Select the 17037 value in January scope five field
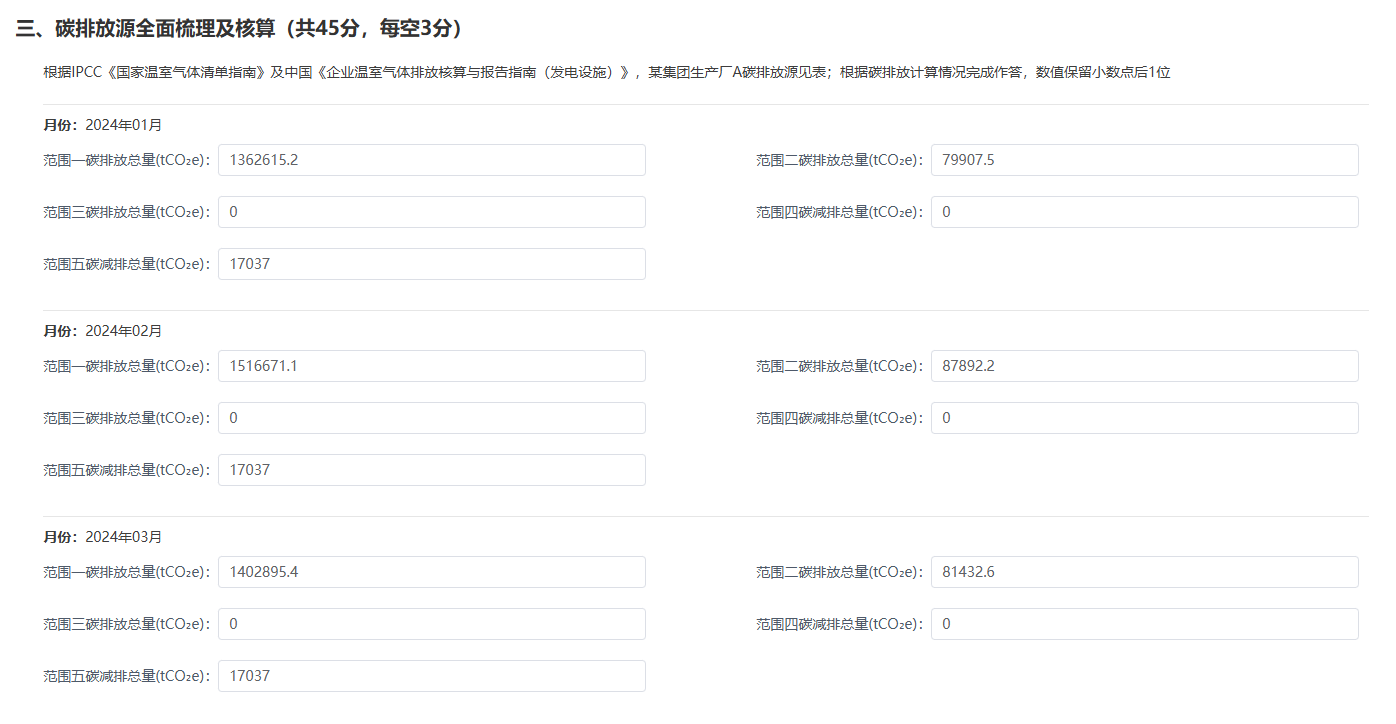 [x=430, y=264]
